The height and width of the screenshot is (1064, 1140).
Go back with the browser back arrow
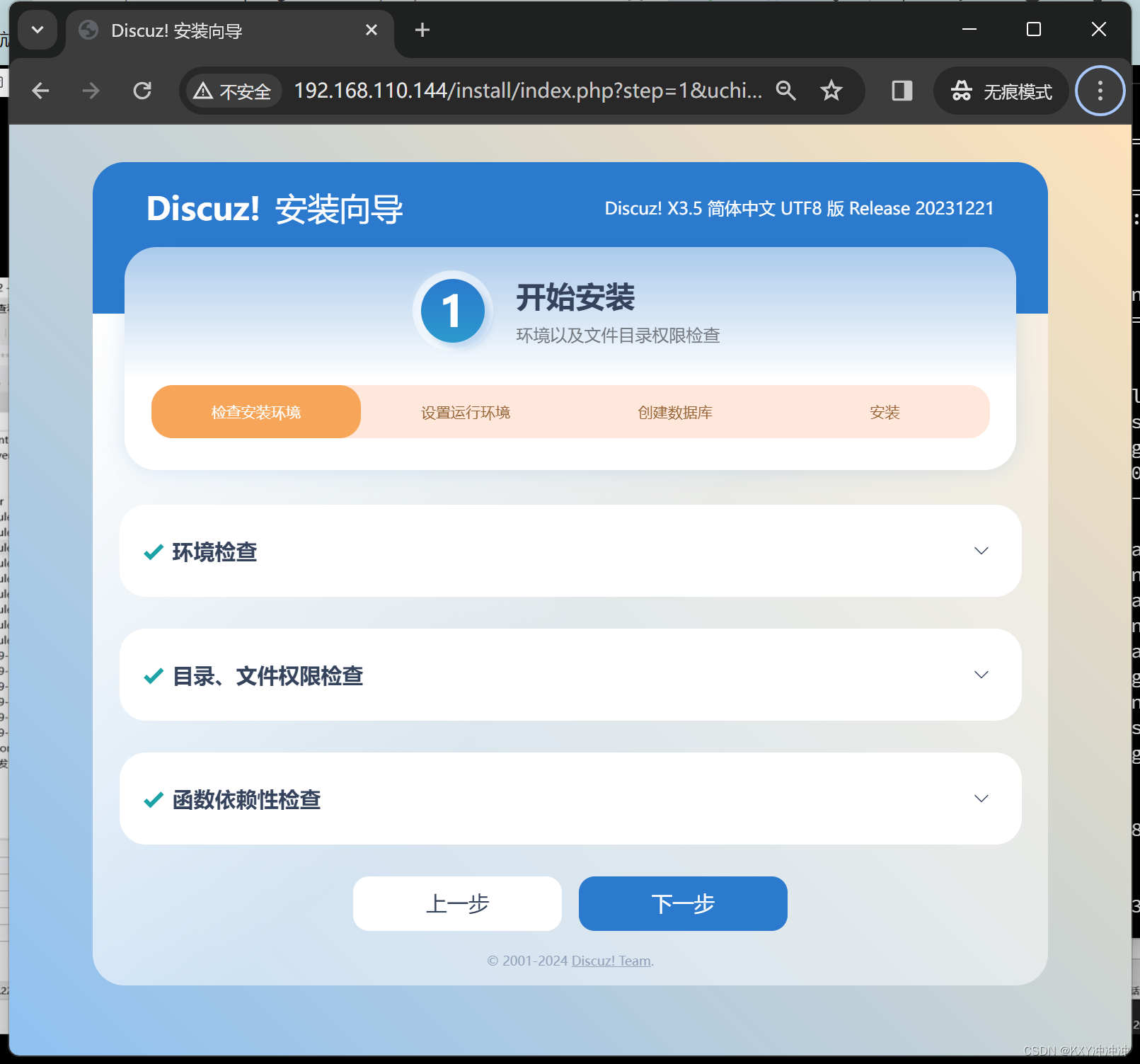(x=40, y=91)
